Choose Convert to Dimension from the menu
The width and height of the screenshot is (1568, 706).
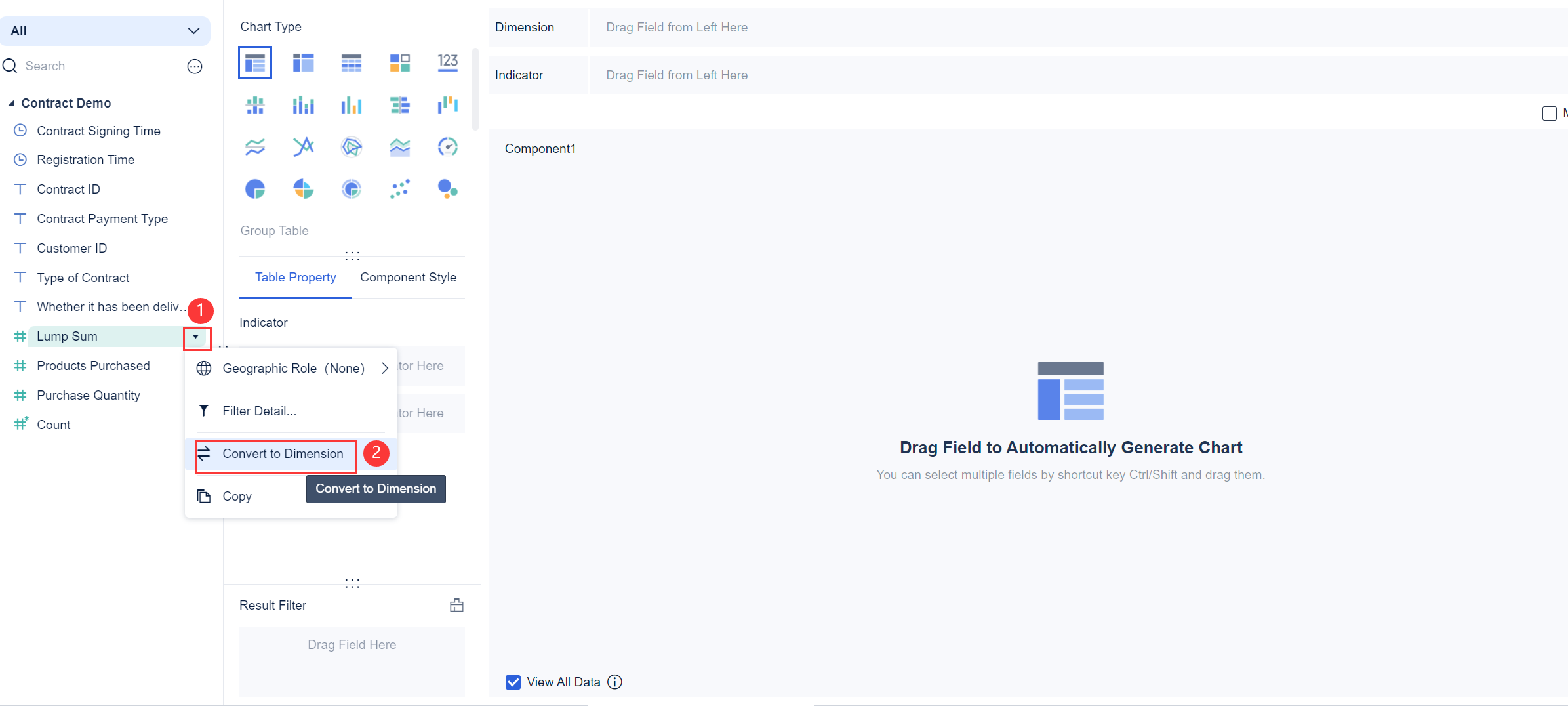click(x=283, y=453)
